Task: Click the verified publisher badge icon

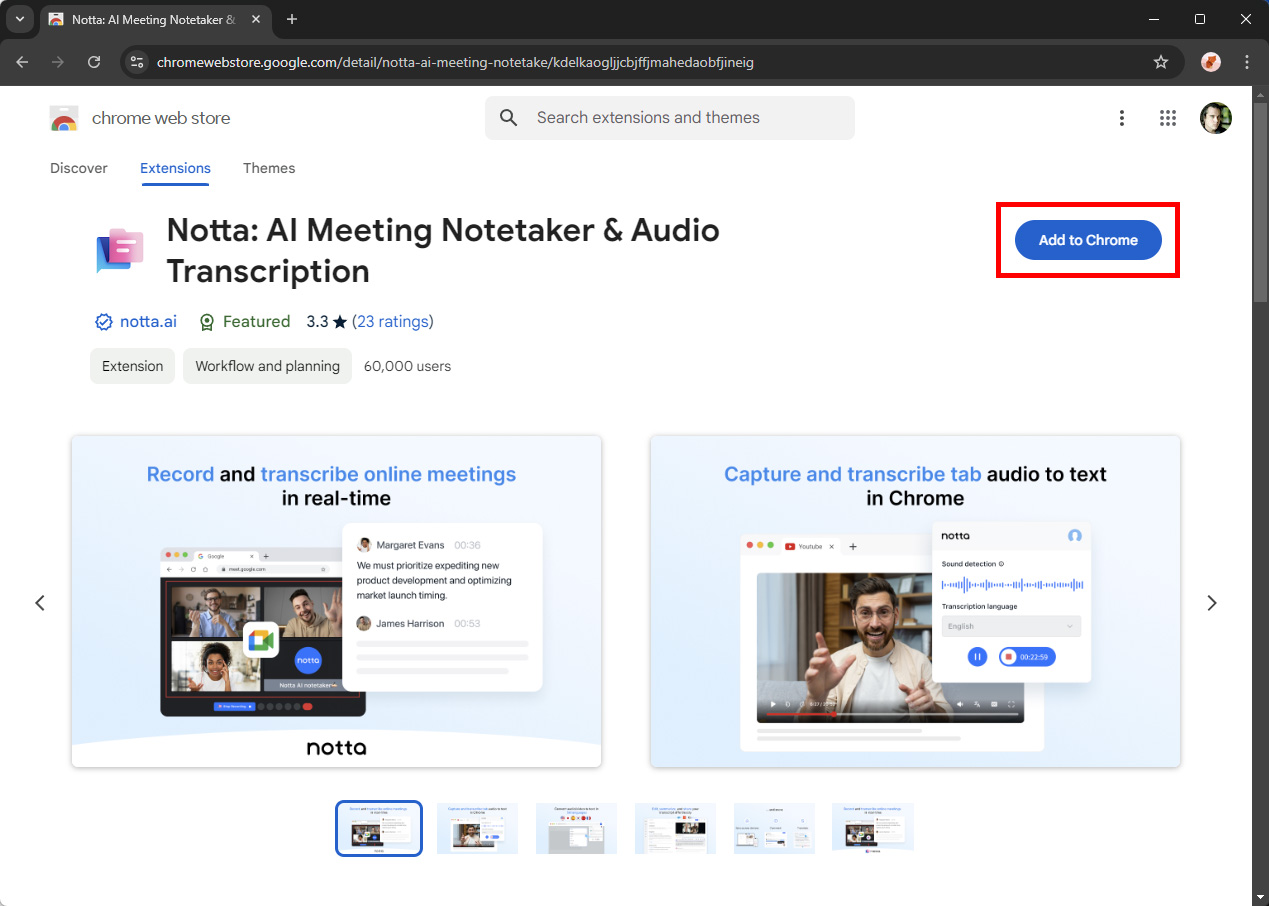Action: click(x=103, y=322)
